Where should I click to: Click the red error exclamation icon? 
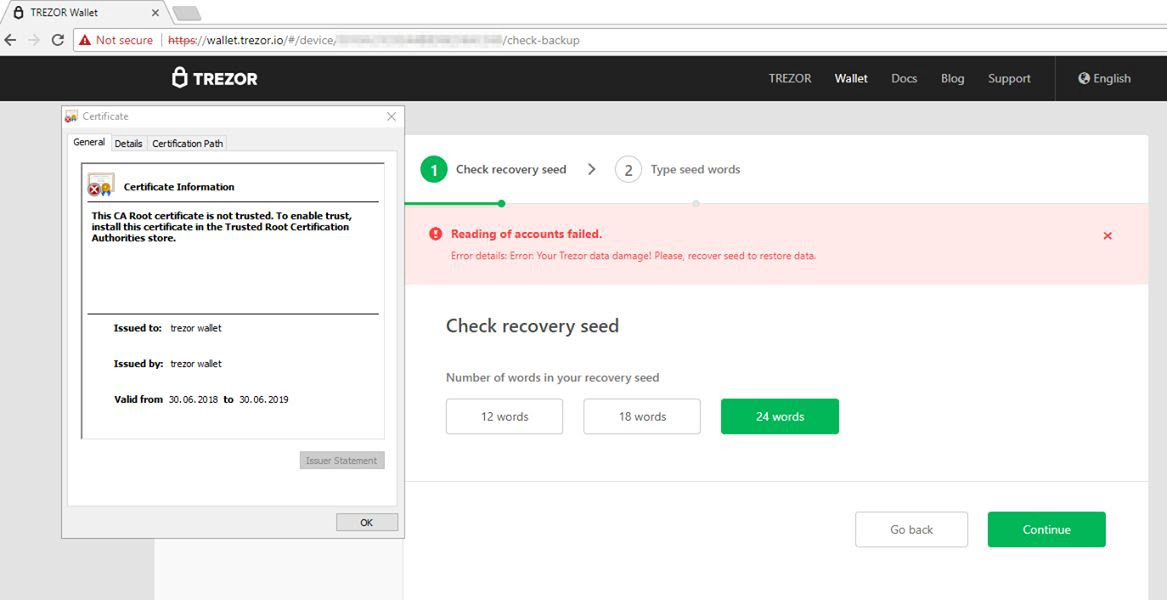435,234
